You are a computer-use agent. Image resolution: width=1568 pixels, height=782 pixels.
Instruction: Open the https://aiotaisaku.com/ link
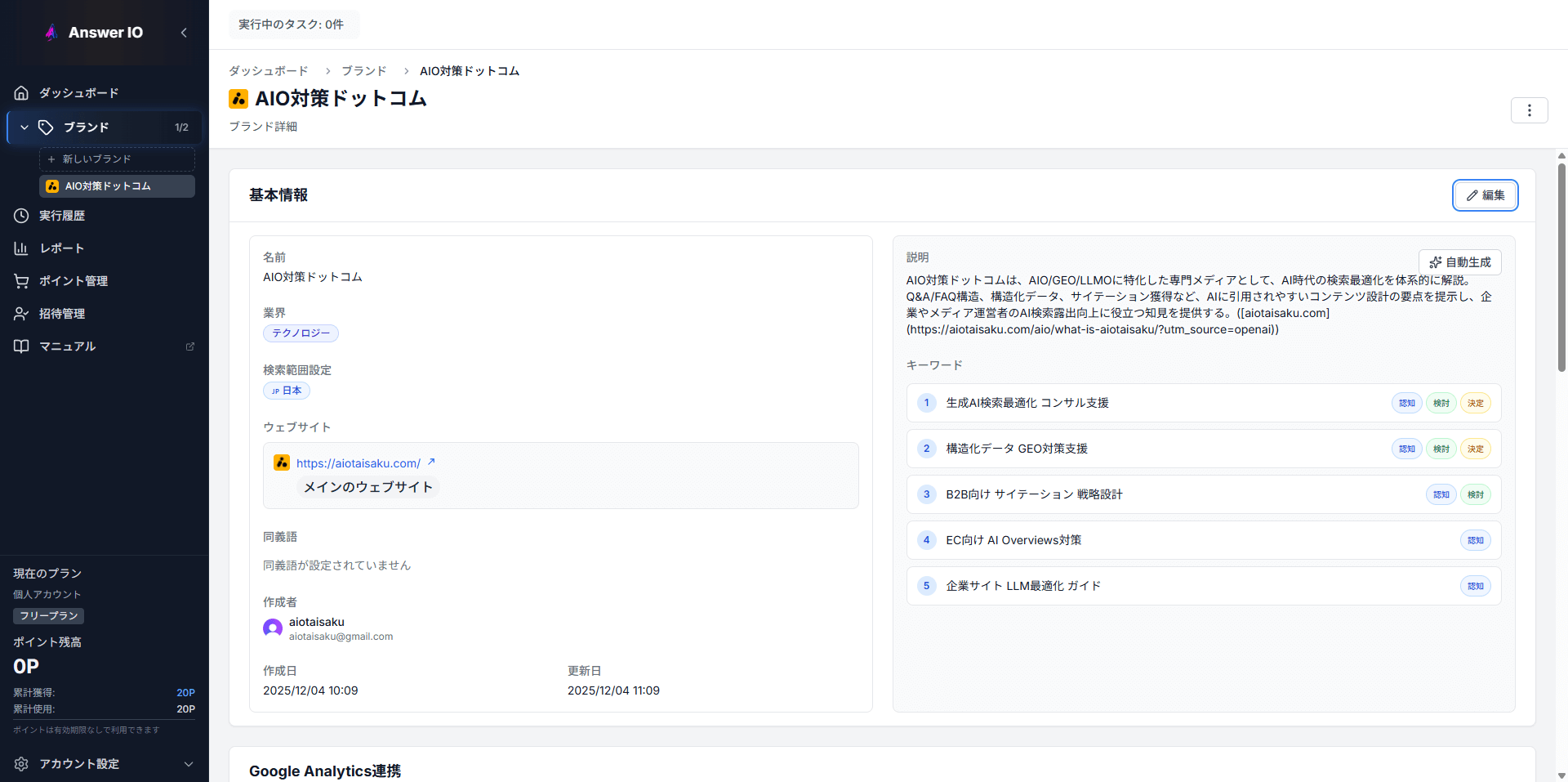[x=358, y=463]
